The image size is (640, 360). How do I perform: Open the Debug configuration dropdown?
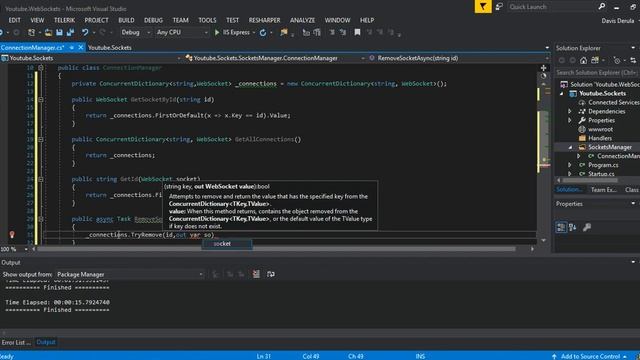pos(136,32)
